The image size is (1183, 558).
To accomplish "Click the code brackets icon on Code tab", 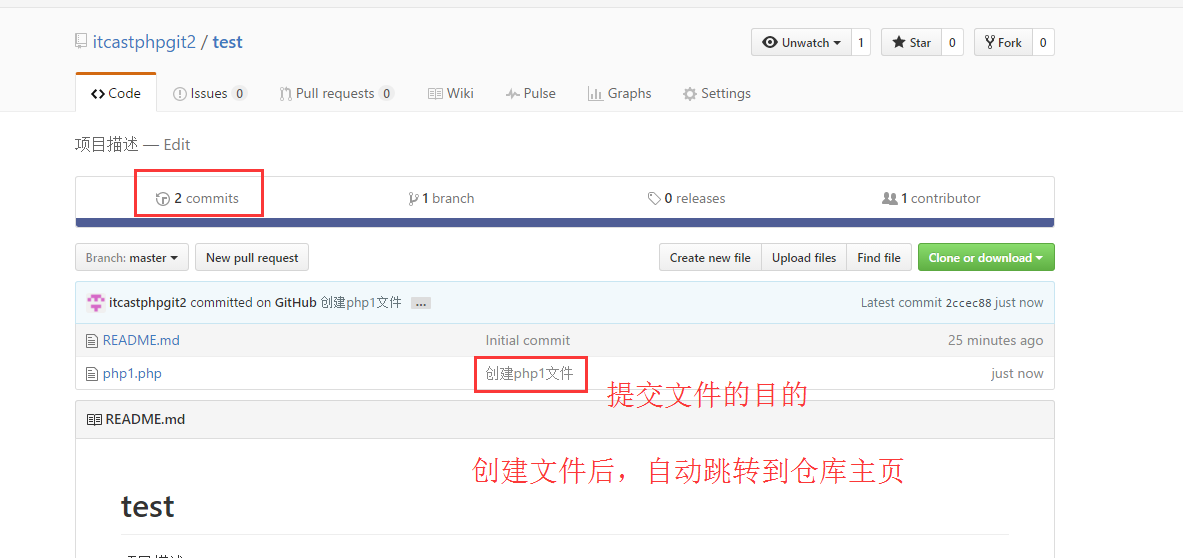I will tap(97, 94).
